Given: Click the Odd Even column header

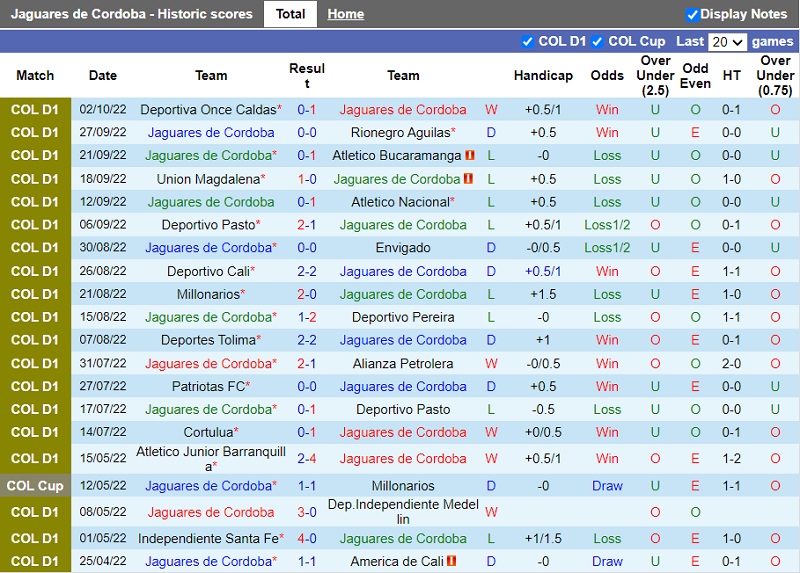Looking at the screenshot, I should click(x=695, y=76).
